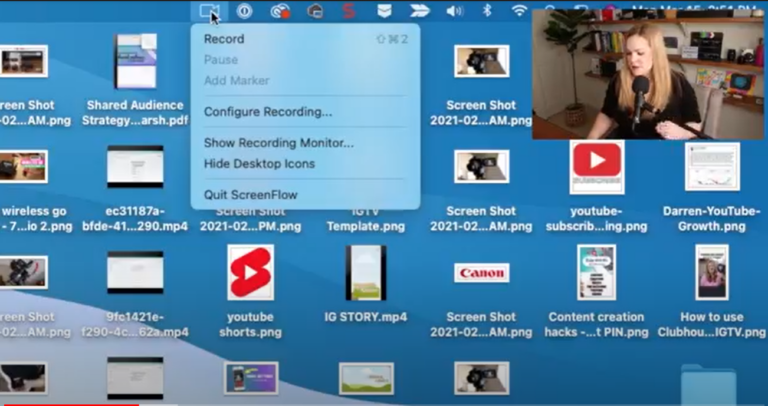Select the youtube shorts.png file
The height and width of the screenshot is (406, 768).
[250, 273]
